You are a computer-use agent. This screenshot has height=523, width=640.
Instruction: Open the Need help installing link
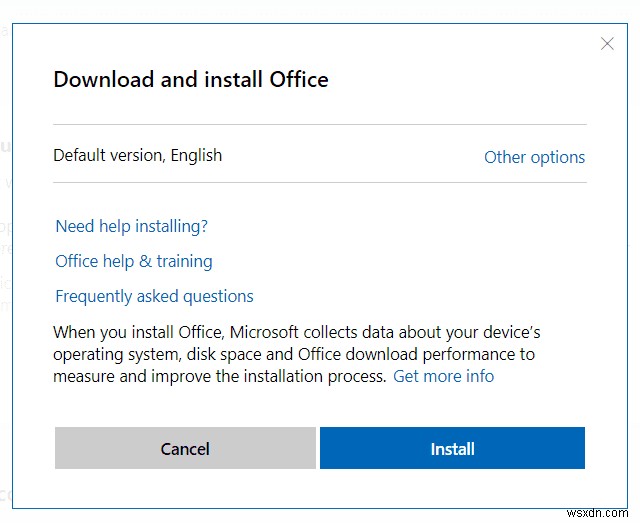coord(132,226)
